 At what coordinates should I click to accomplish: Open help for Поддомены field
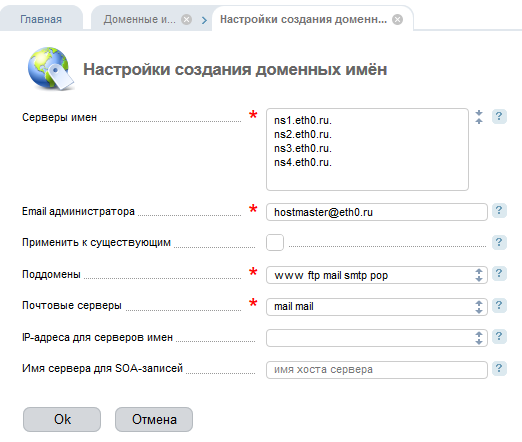pyautogui.click(x=499, y=274)
